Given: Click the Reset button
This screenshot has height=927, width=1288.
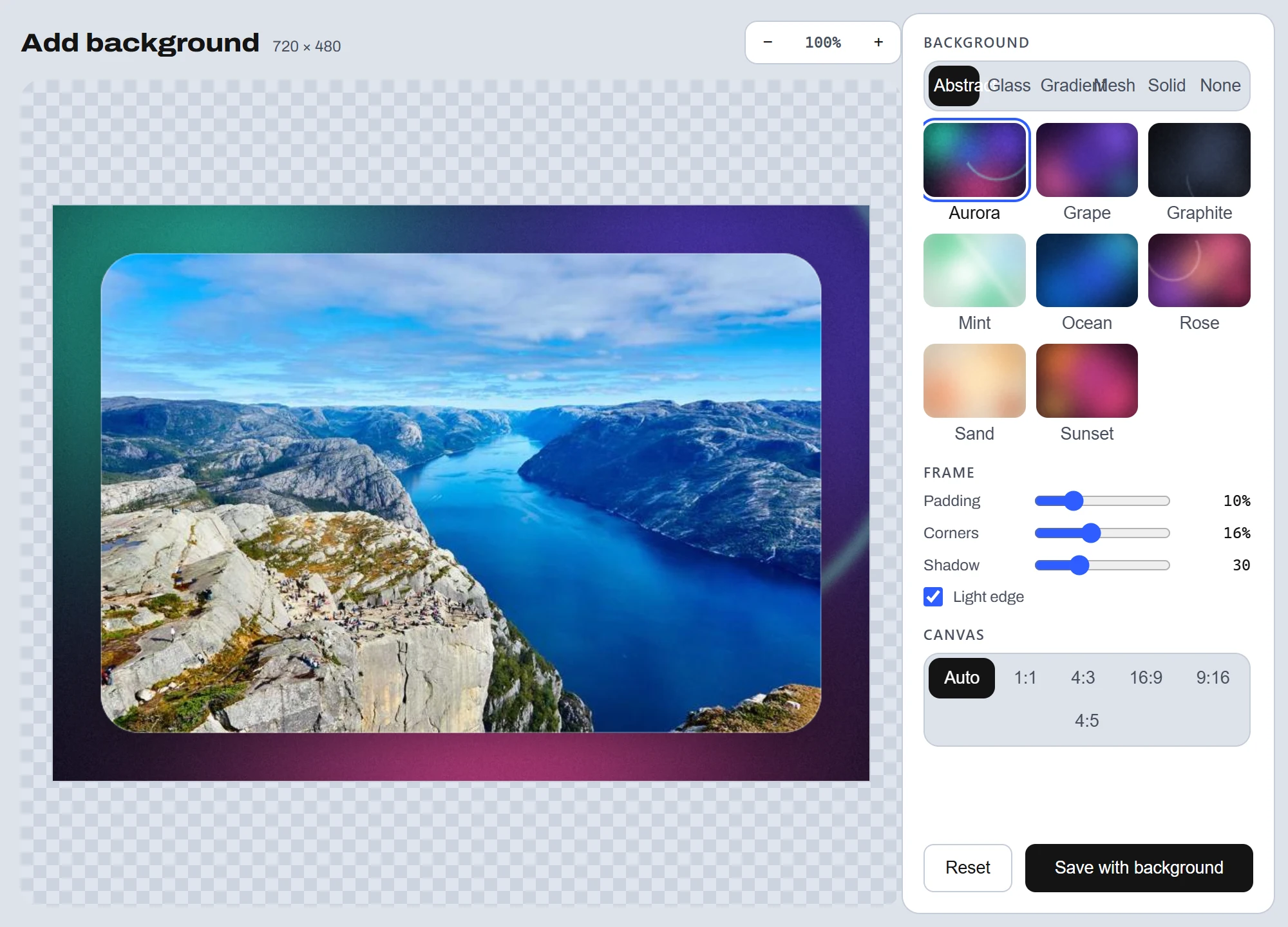Looking at the screenshot, I should [968, 868].
